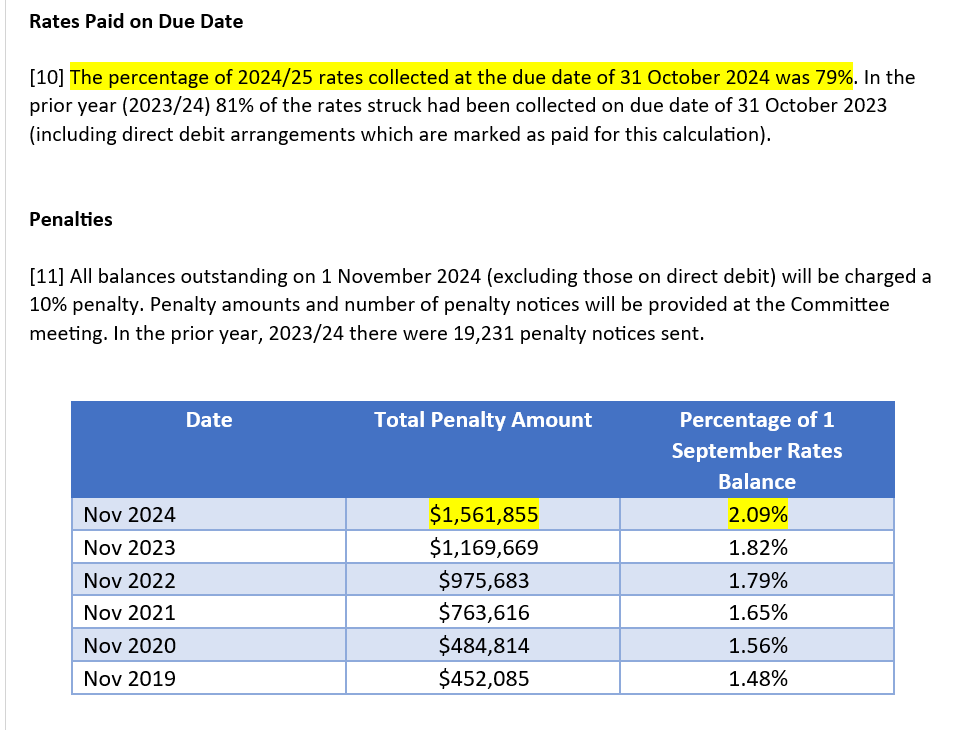Select the "Total Penalty Amount" column header
This screenshot has width=954, height=730.
click(483, 420)
